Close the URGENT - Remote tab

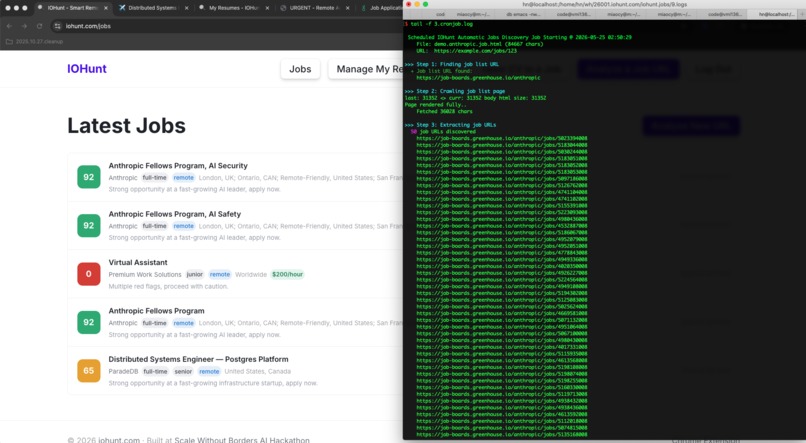(348, 8)
